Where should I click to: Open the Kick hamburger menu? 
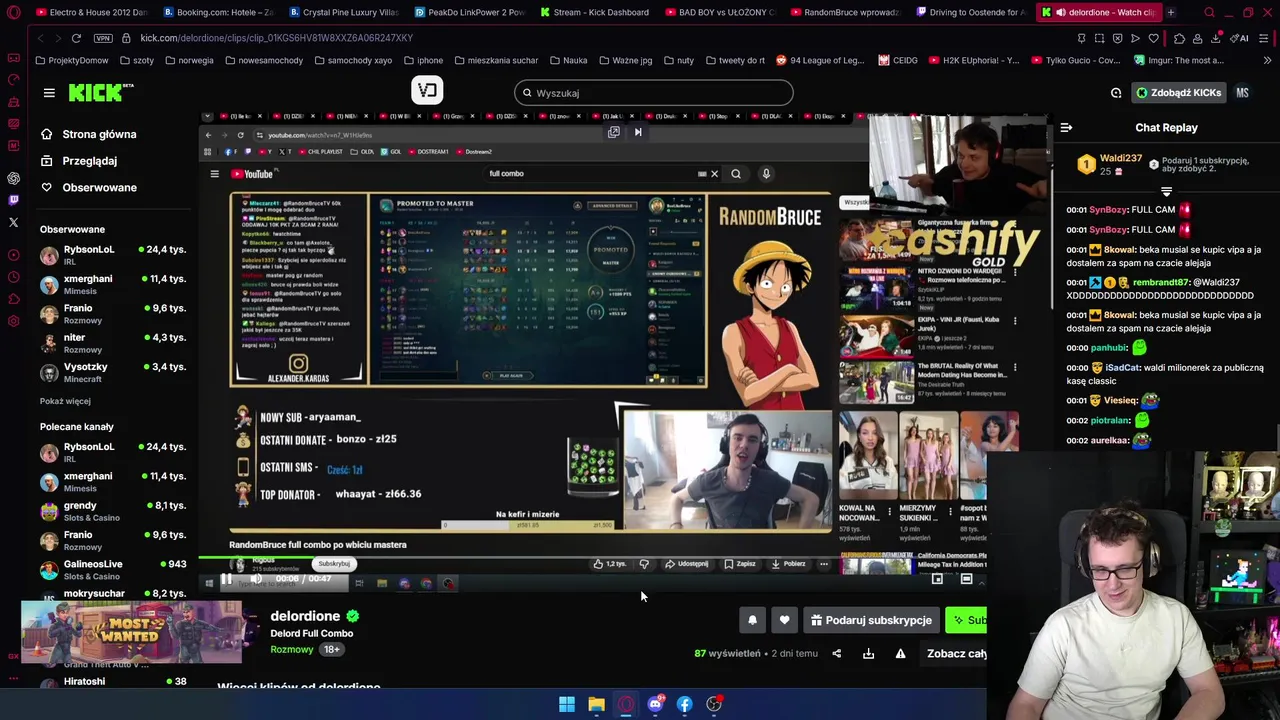click(x=49, y=93)
